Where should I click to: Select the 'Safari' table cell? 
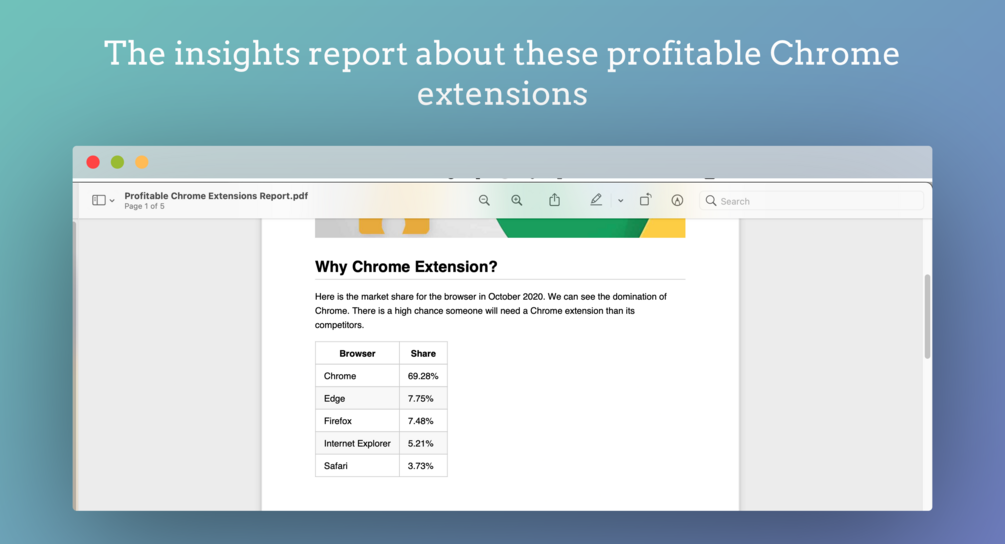coord(357,466)
